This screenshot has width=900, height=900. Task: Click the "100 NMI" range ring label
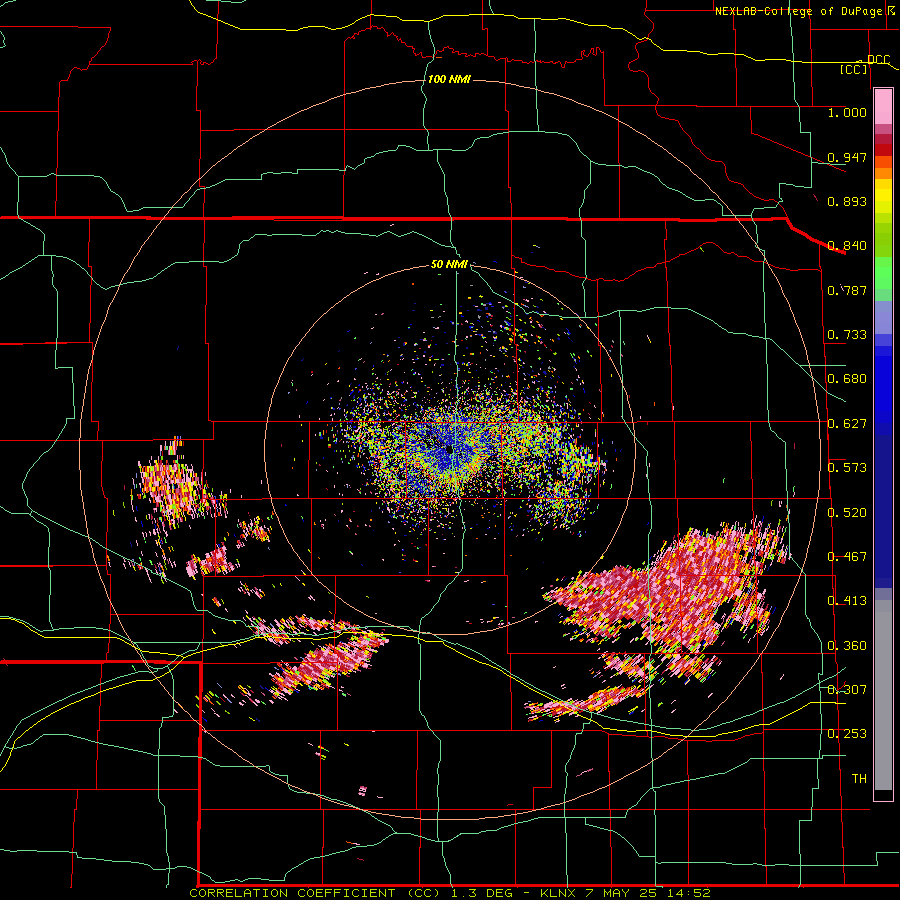(x=449, y=79)
